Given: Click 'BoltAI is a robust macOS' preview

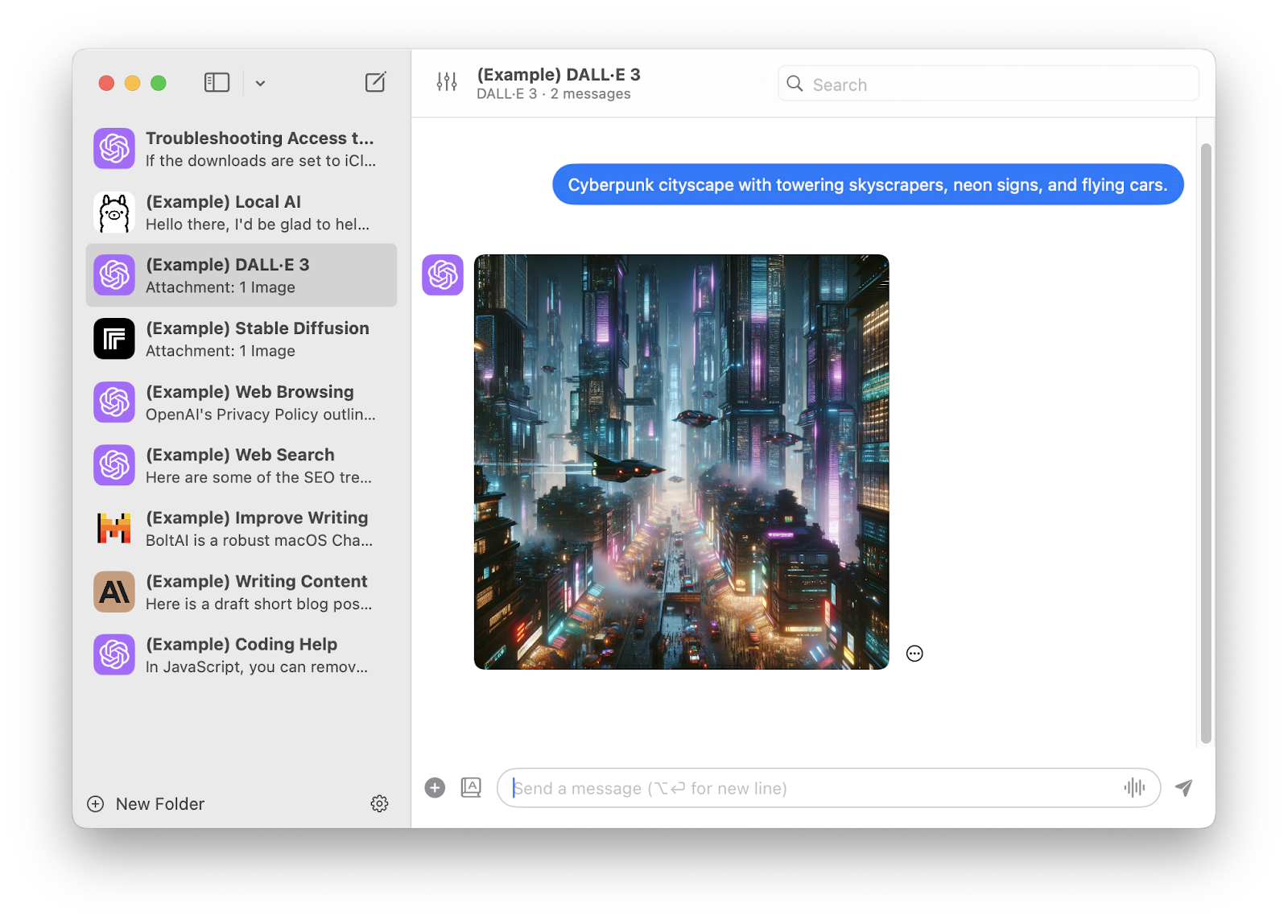Looking at the screenshot, I should click(259, 541).
